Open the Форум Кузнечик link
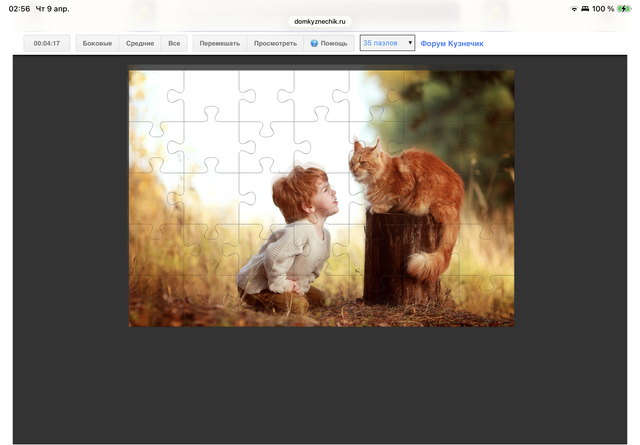640x445 pixels. point(452,44)
